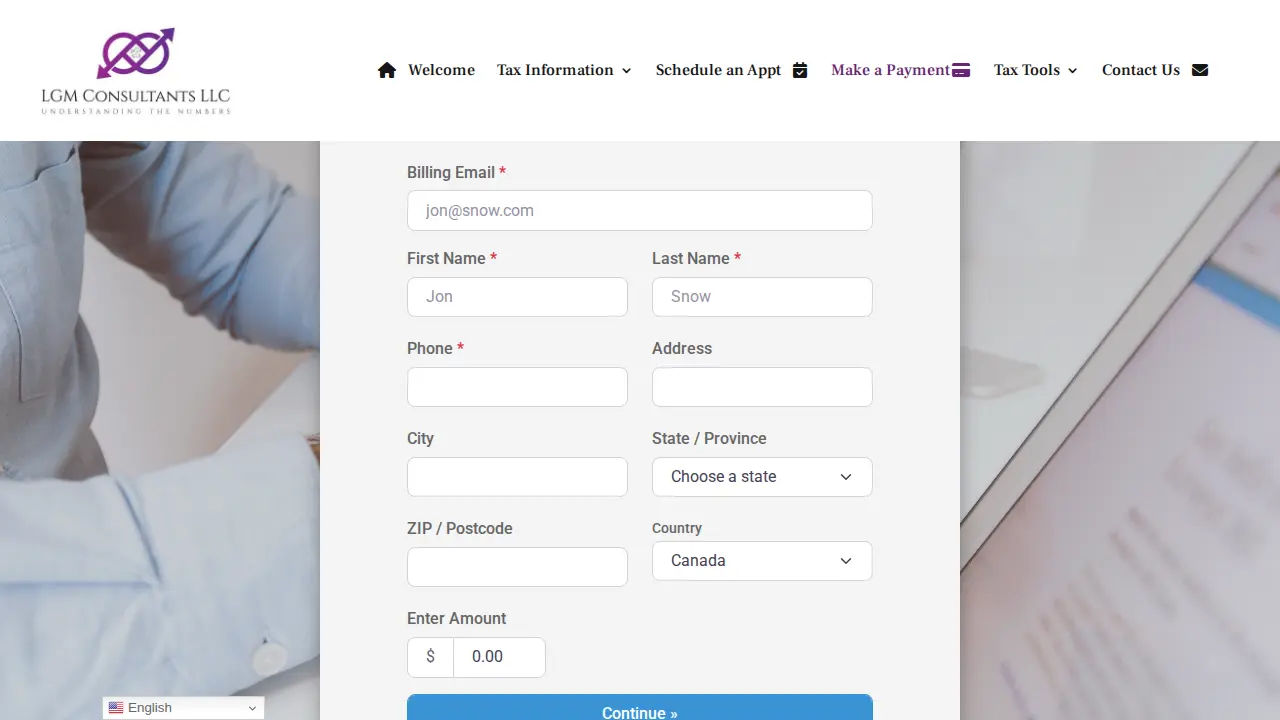Click the Continue button
Screen dimensions: 1280x720
pyautogui.click(x=640, y=708)
